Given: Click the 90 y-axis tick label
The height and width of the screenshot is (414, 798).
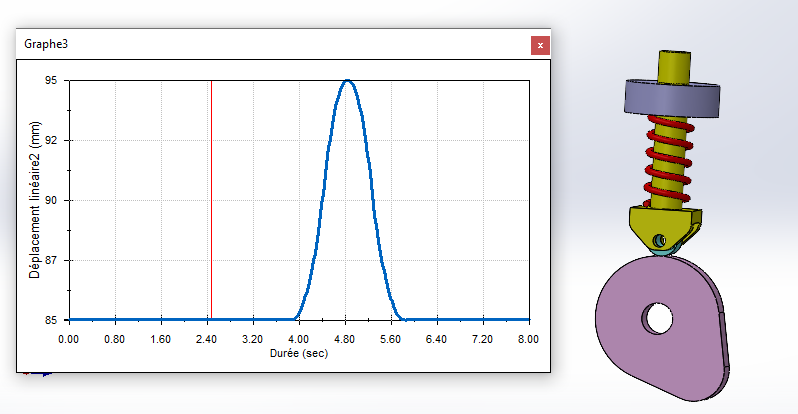Looking at the screenshot, I should [51, 201].
